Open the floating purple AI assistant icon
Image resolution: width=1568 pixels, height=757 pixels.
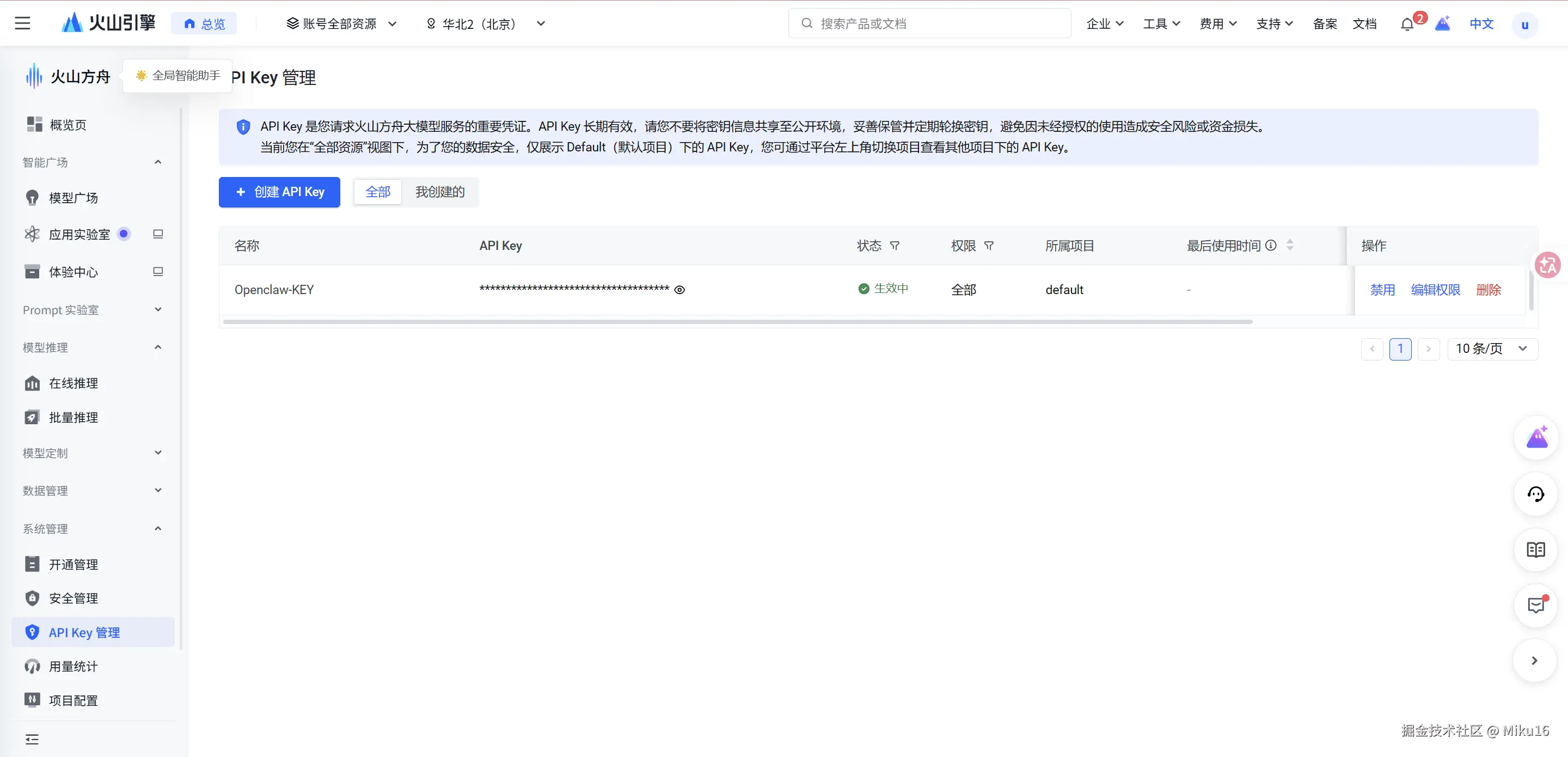click(x=1536, y=438)
